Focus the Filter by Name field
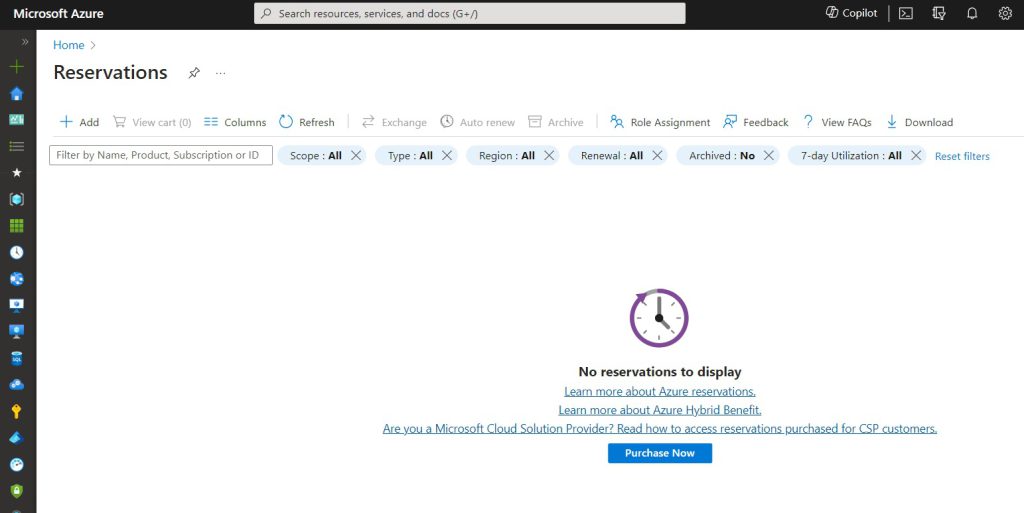The width and height of the screenshot is (1024, 513). [x=161, y=155]
